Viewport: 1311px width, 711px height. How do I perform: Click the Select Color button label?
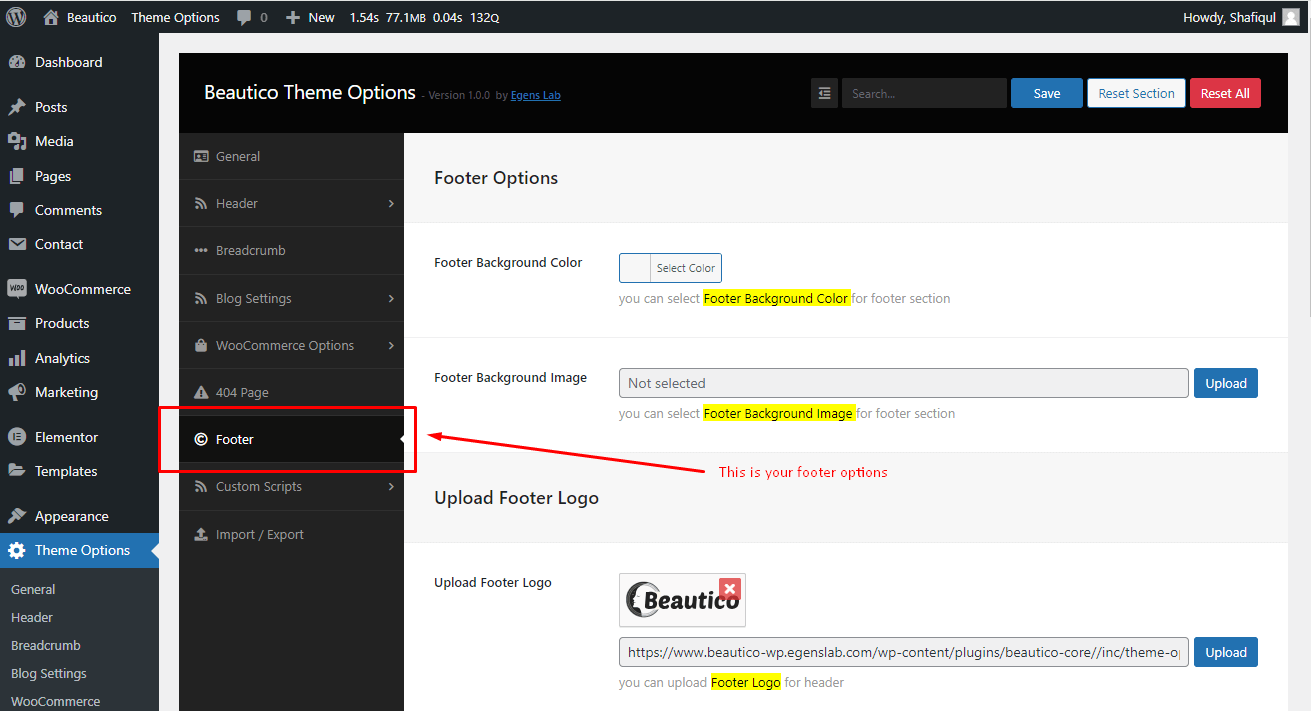click(x=686, y=268)
